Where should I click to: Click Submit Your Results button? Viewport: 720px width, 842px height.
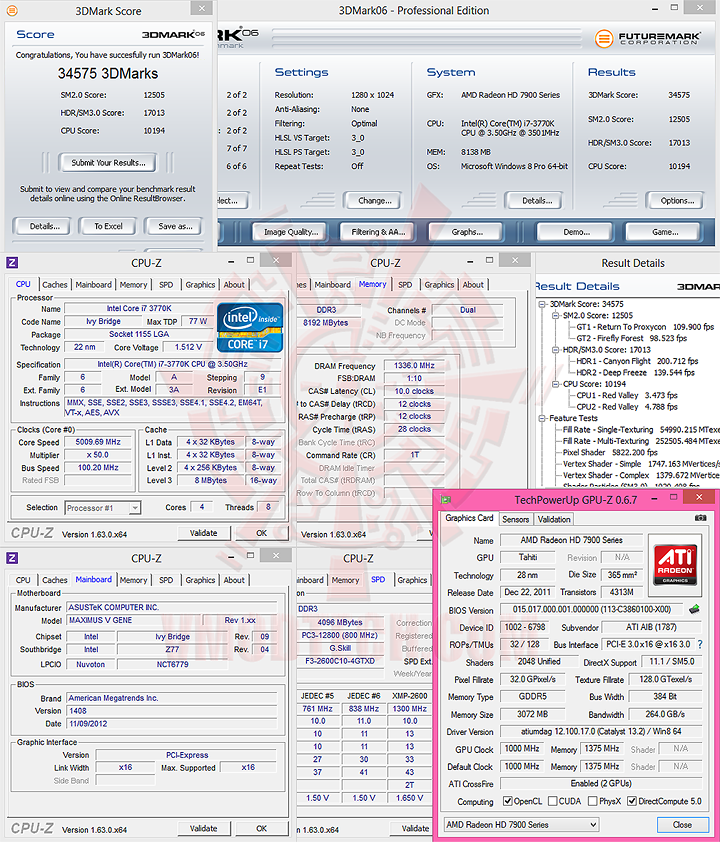click(x=108, y=163)
